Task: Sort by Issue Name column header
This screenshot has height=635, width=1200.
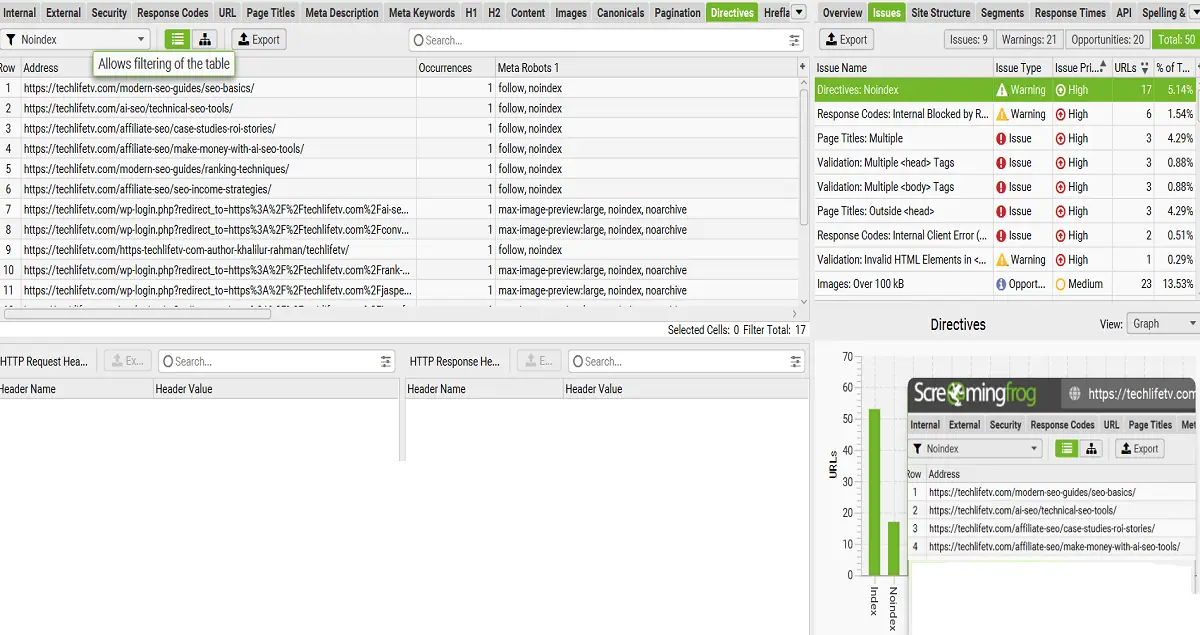Action: (903, 68)
